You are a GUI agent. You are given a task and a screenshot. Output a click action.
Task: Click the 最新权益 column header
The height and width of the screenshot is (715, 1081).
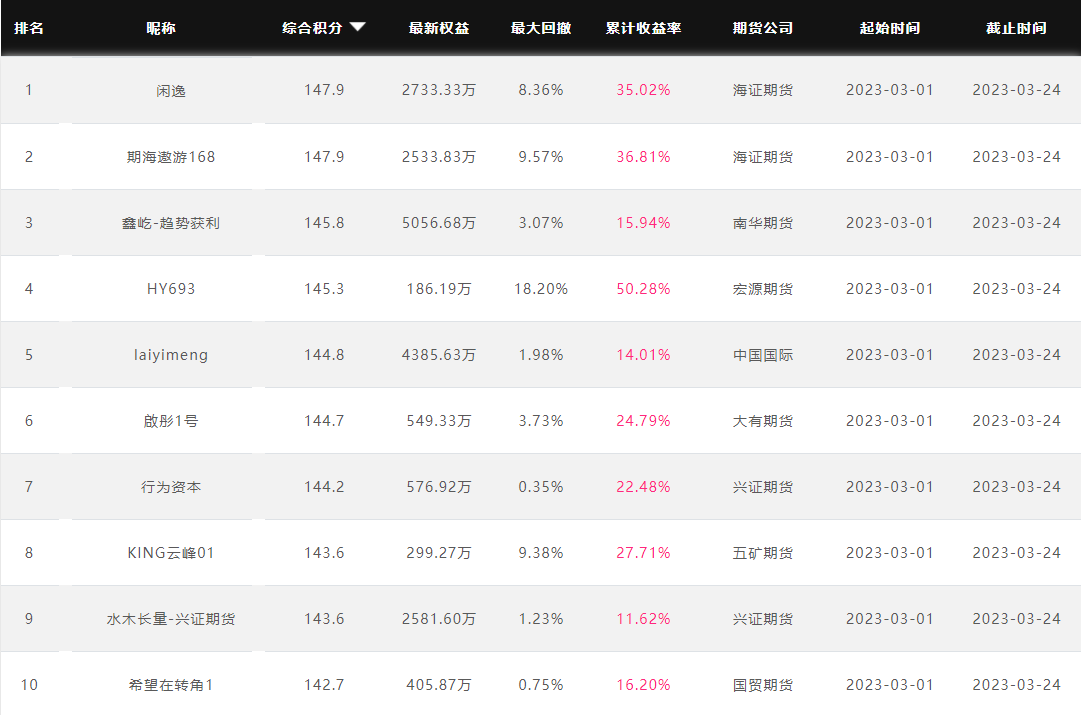pyautogui.click(x=438, y=28)
